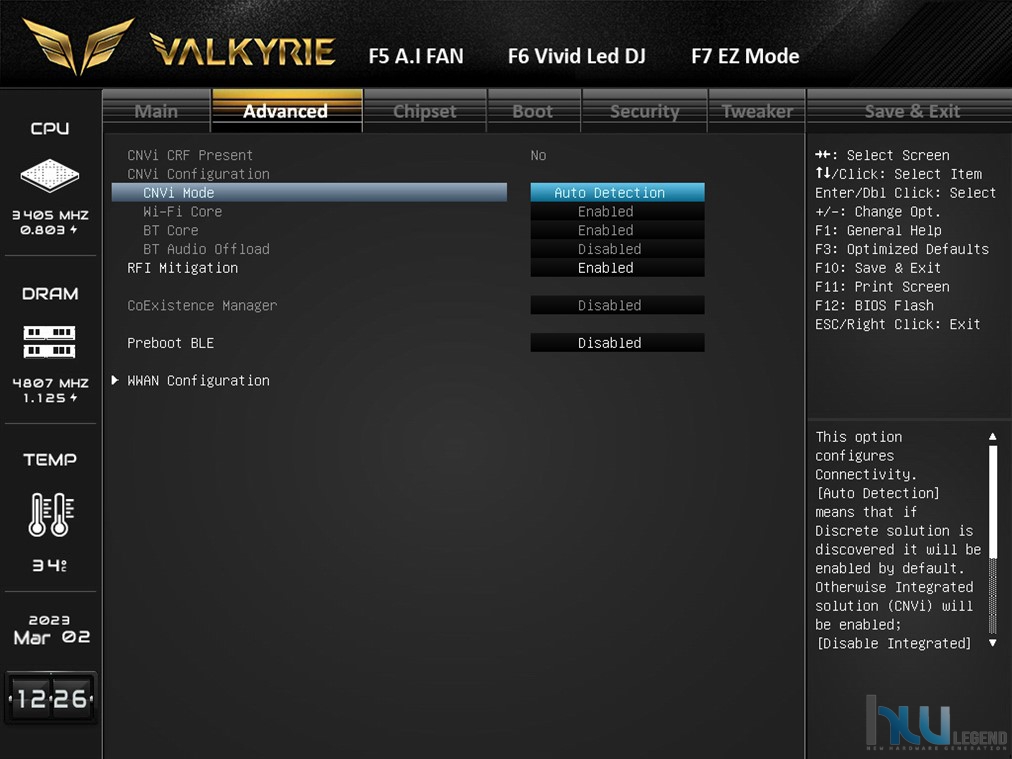The height and width of the screenshot is (759, 1012).
Task: Click the CNVi CRF Present 'No' value
Action: pyautogui.click(x=538, y=155)
